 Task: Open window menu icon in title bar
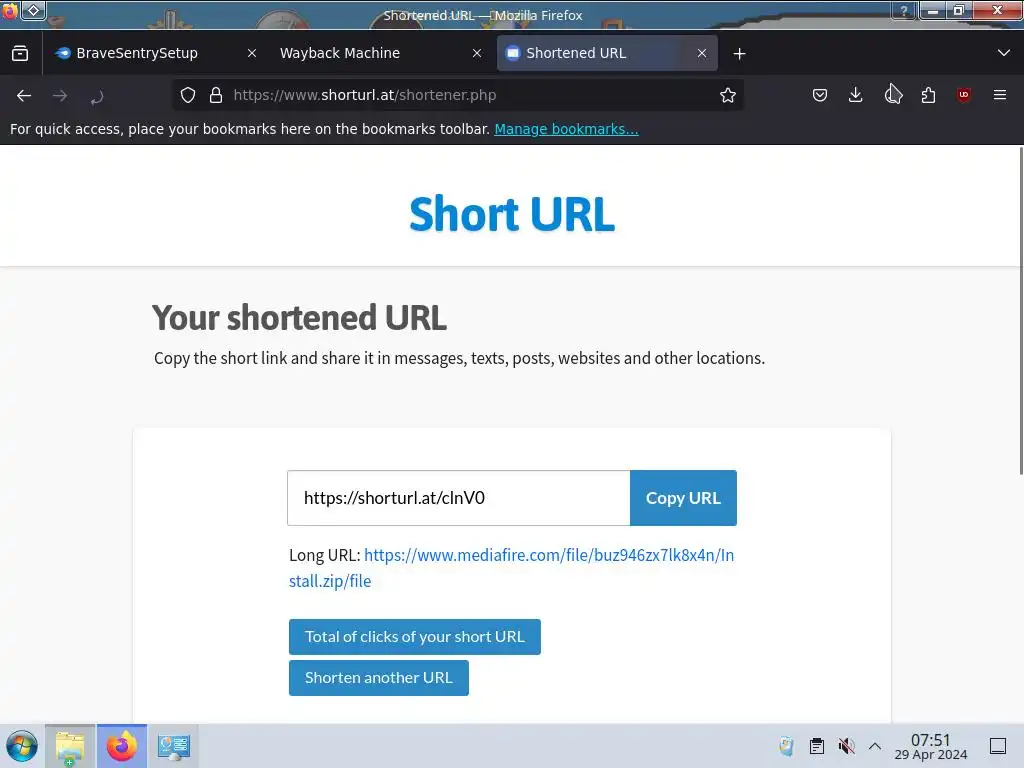[x=34, y=10]
